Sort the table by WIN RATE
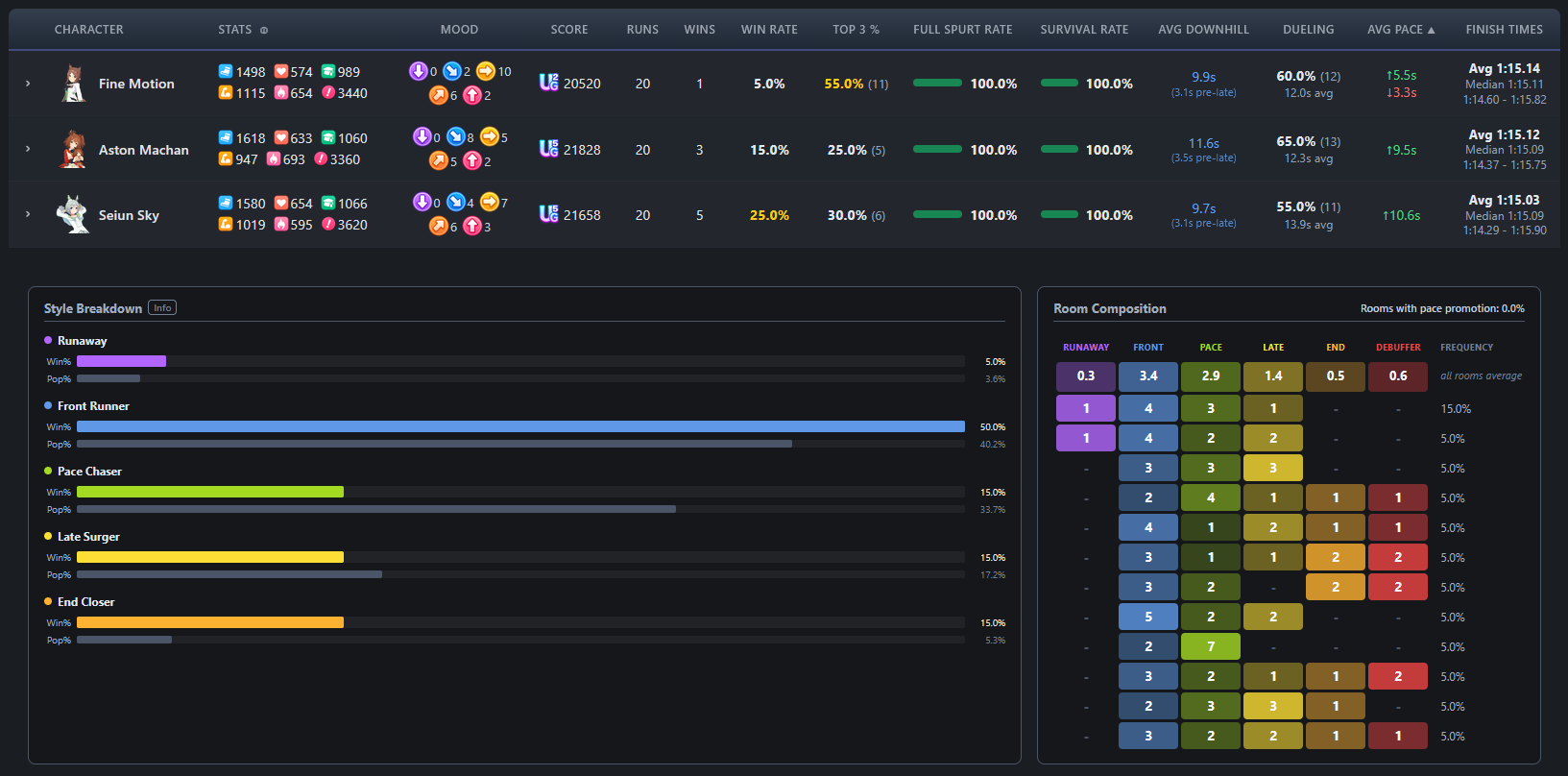 point(769,30)
